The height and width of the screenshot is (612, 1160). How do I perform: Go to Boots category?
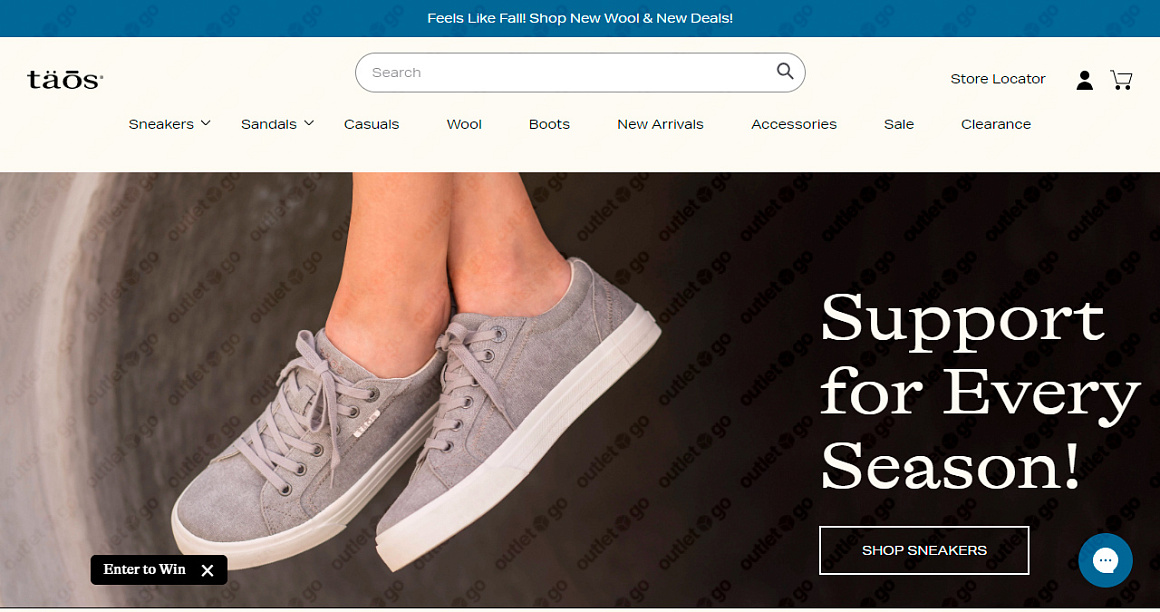pos(549,124)
